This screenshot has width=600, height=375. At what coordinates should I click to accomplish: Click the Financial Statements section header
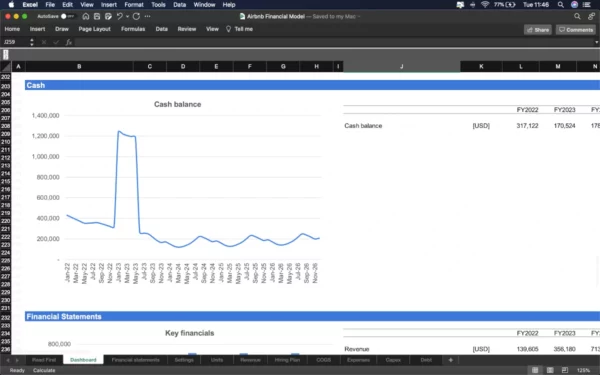312,317
